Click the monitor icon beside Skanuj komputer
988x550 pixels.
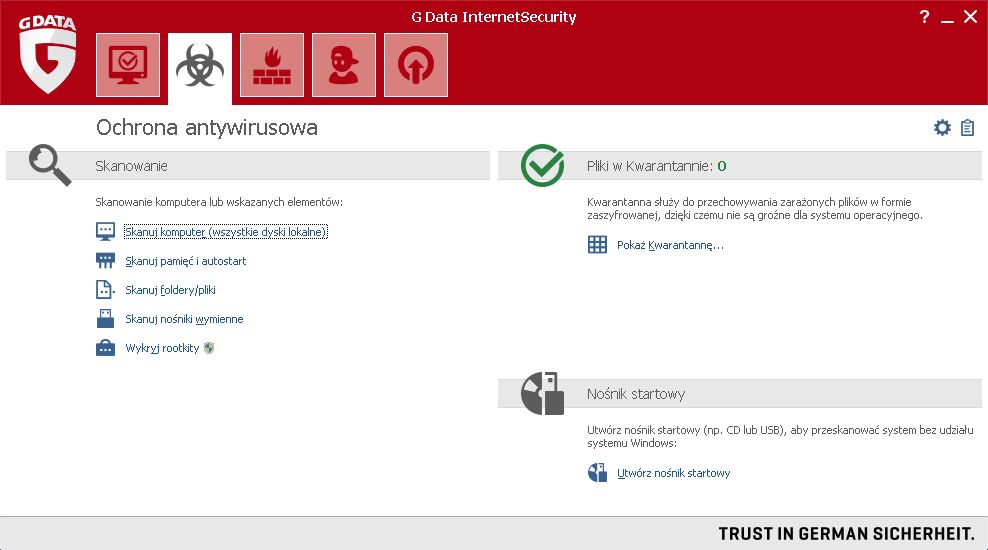pos(105,231)
